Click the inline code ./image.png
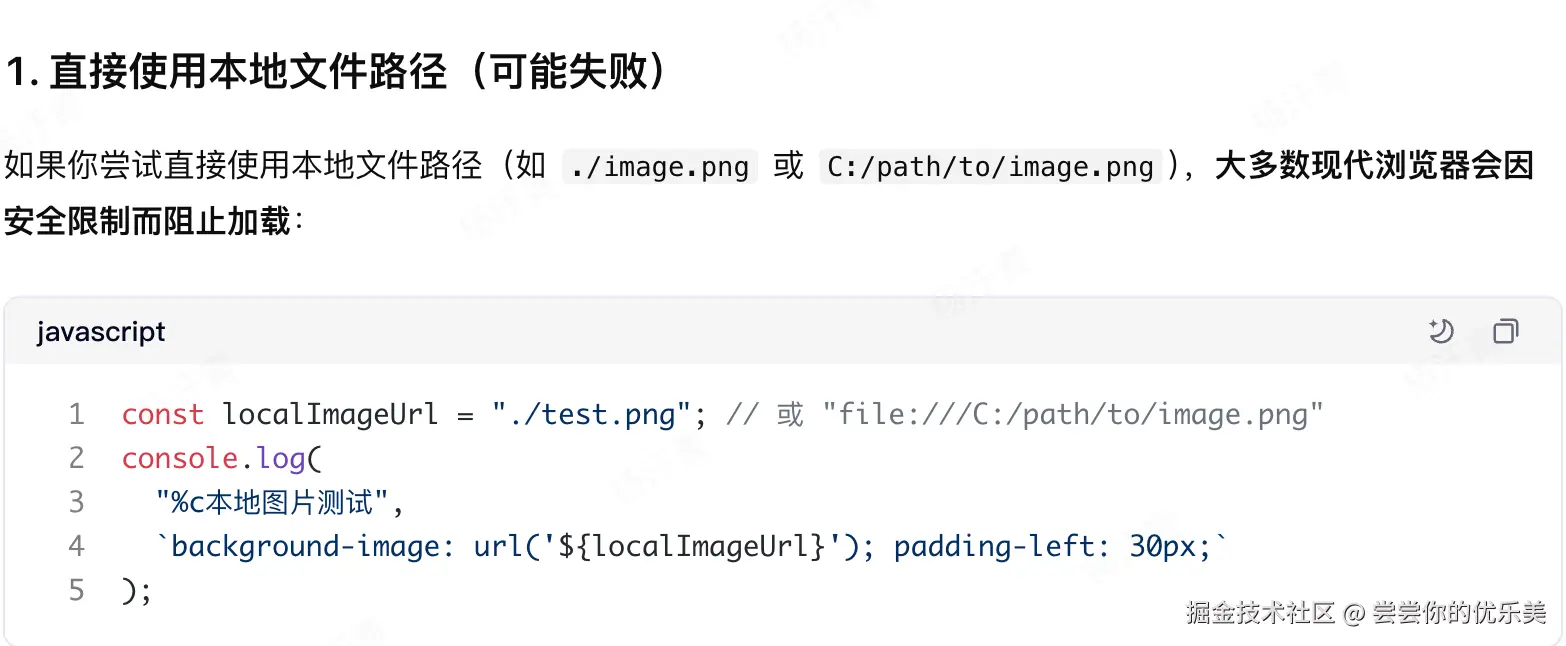1566x646 pixels. [660, 166]
